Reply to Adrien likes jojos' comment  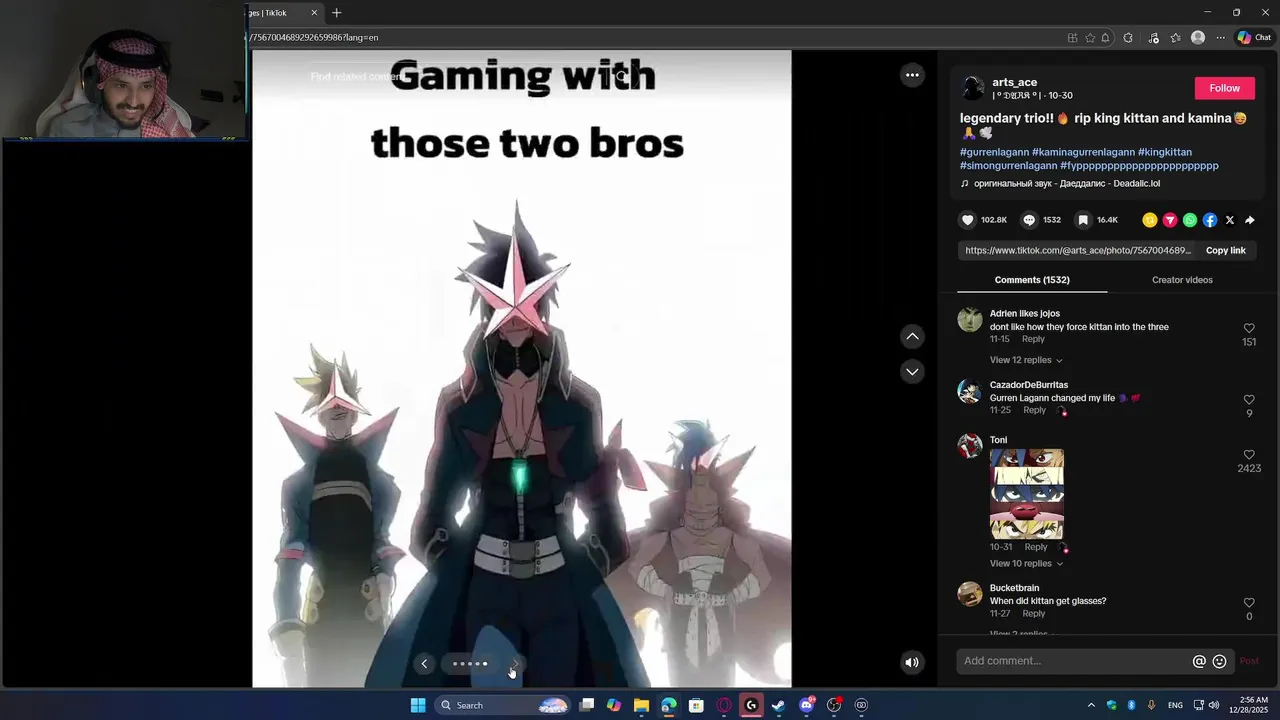[1033, 339]
